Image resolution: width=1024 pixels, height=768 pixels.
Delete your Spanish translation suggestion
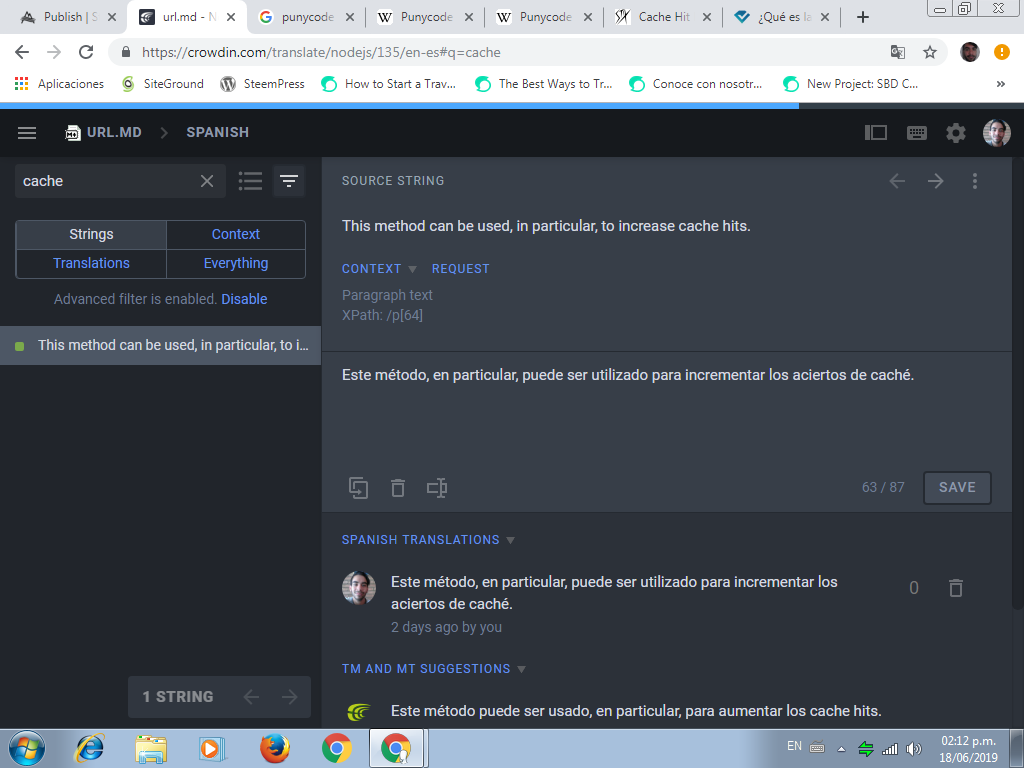pyautogui.click(x=955, y=588)
